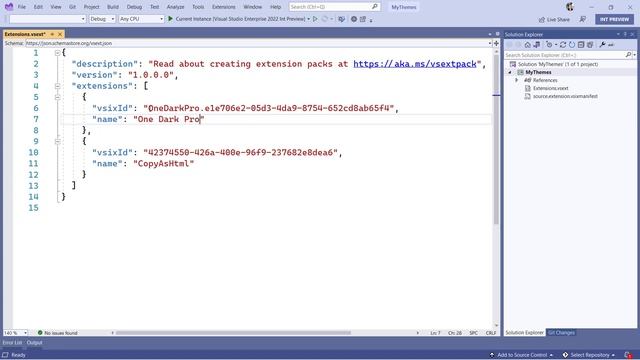640x360 pixels.
Task: Click toolbar icon right of Start Without Debugging
Action: [324, 19]
